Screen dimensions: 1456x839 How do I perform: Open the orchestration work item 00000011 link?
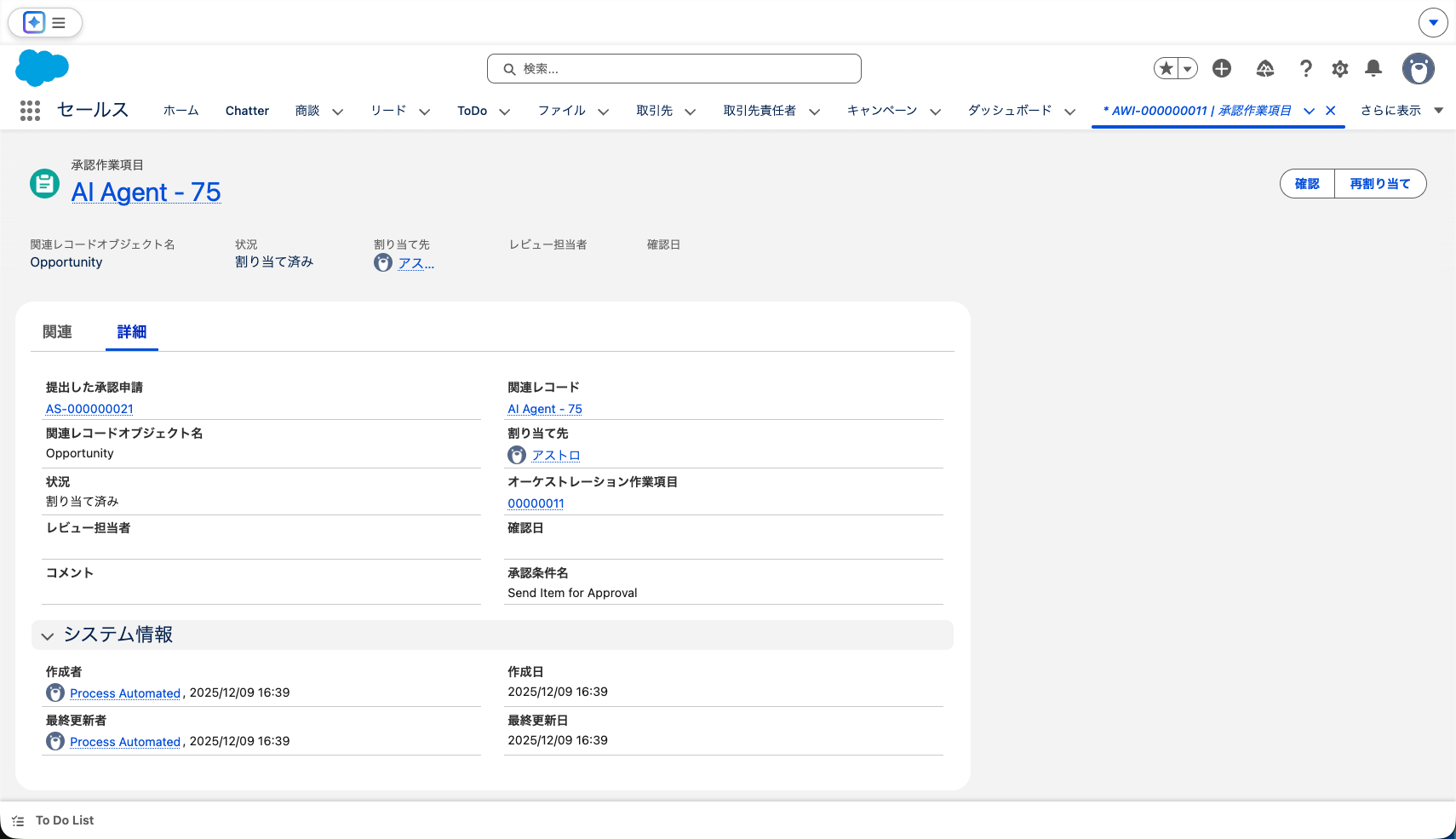pos(536,503)
